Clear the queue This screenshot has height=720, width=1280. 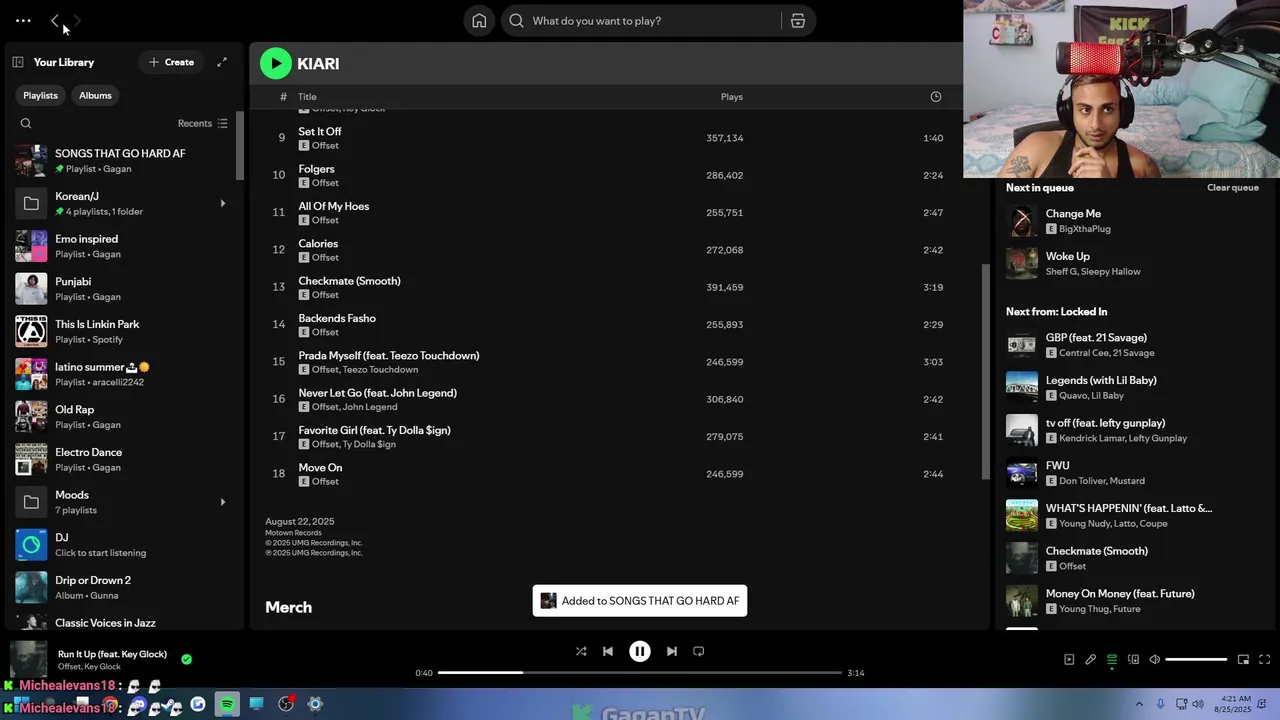[x=1232, y=188]
